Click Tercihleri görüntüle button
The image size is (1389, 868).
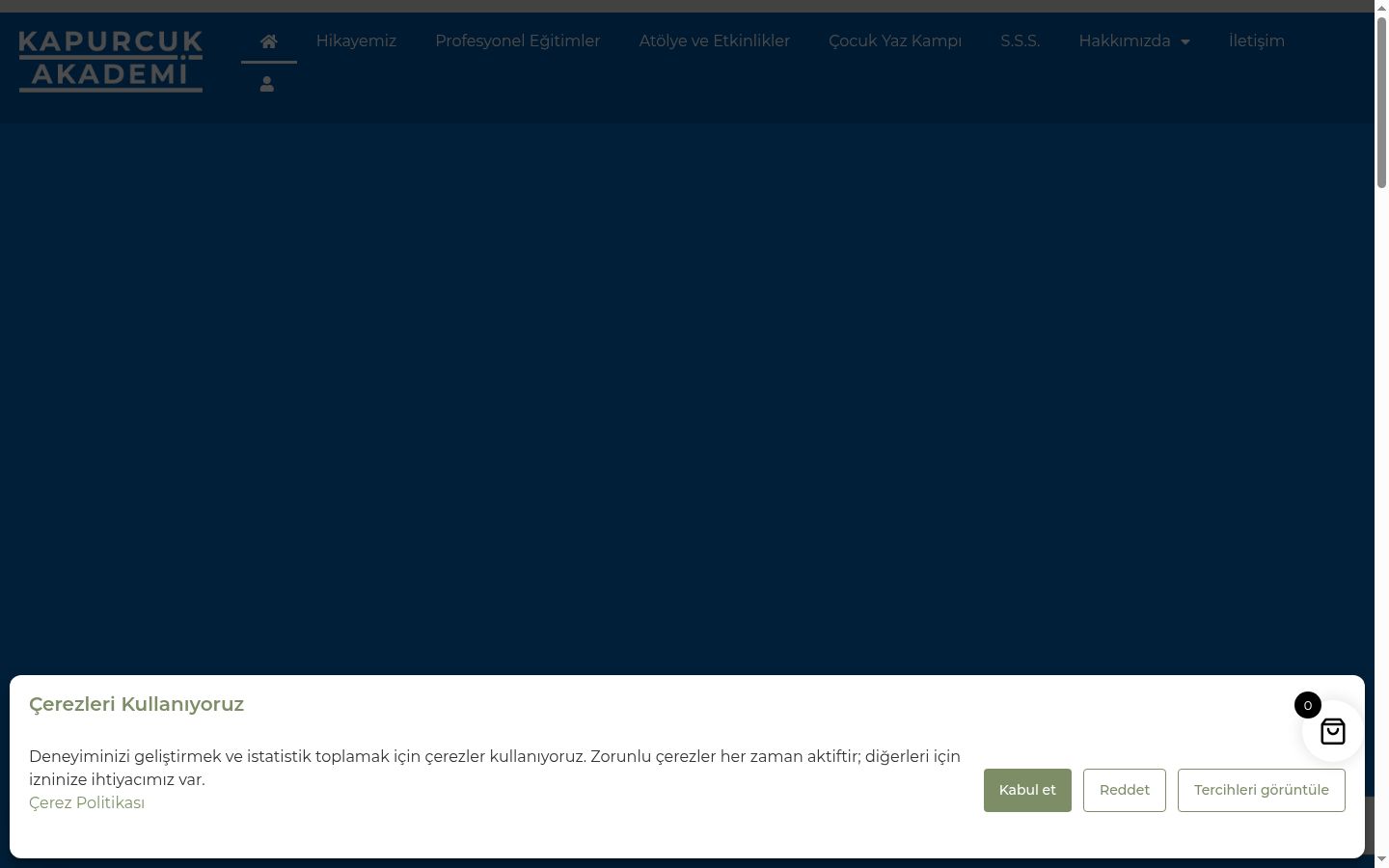click(1262, 790)
